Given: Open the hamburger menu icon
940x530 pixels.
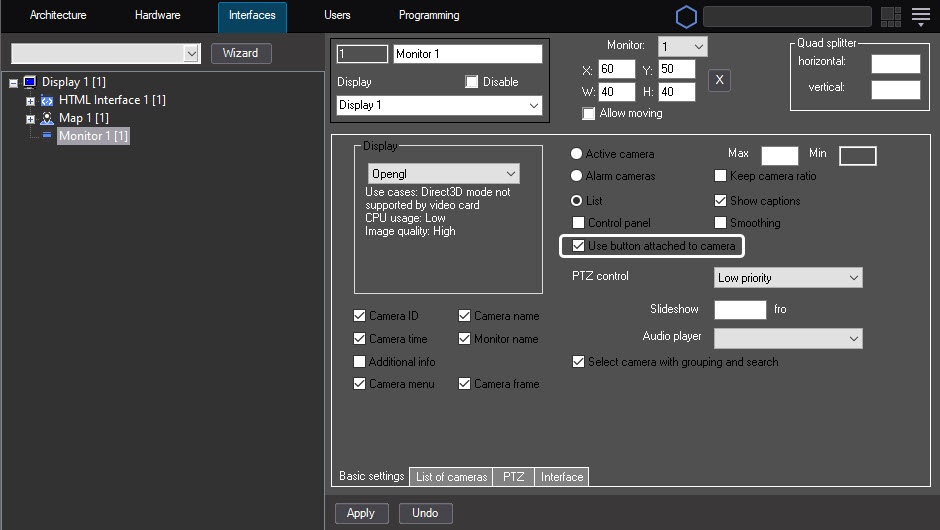Looking at the screenshot, I should 921,17.
